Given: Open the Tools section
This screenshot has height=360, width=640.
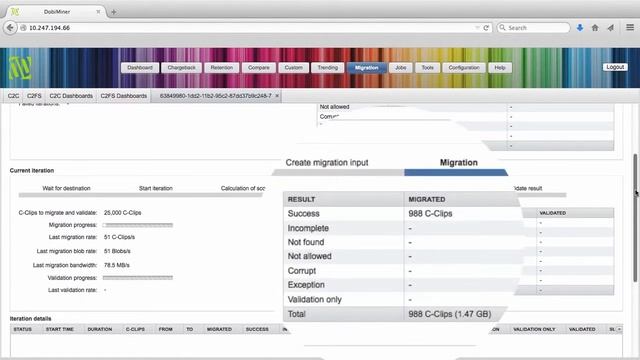Looking at the screenshot, I should point(427,68).
